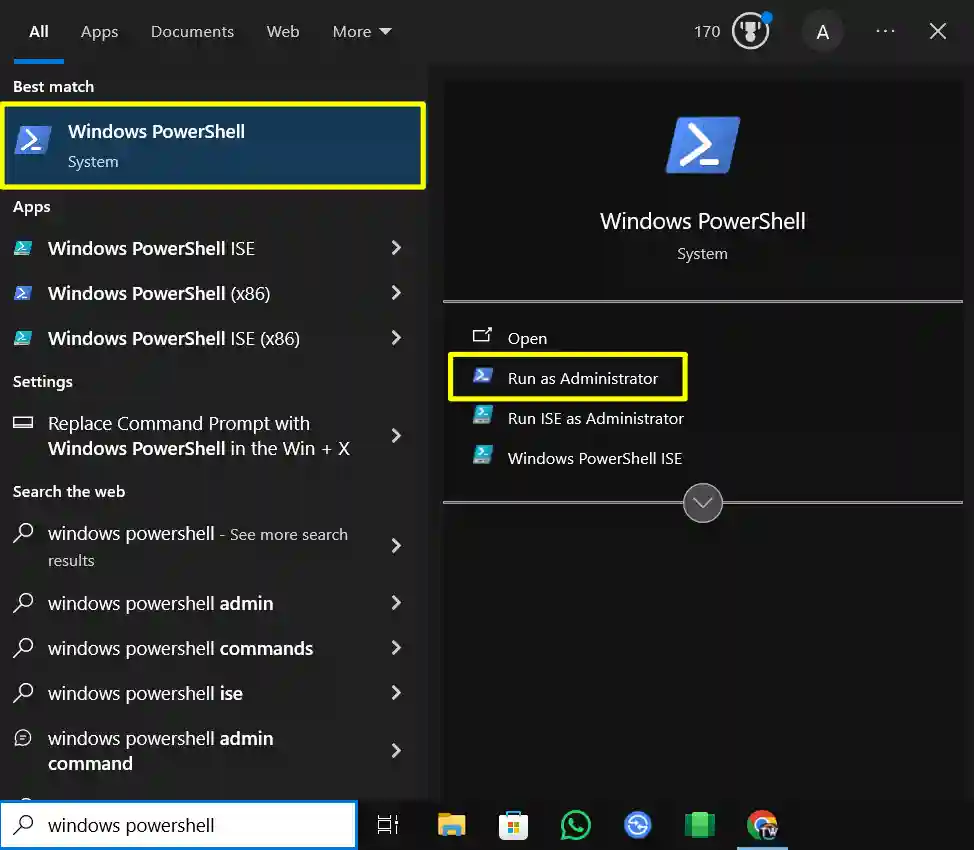Select Windows PowerShell ISE (x86) from Apps

(172, 338)
